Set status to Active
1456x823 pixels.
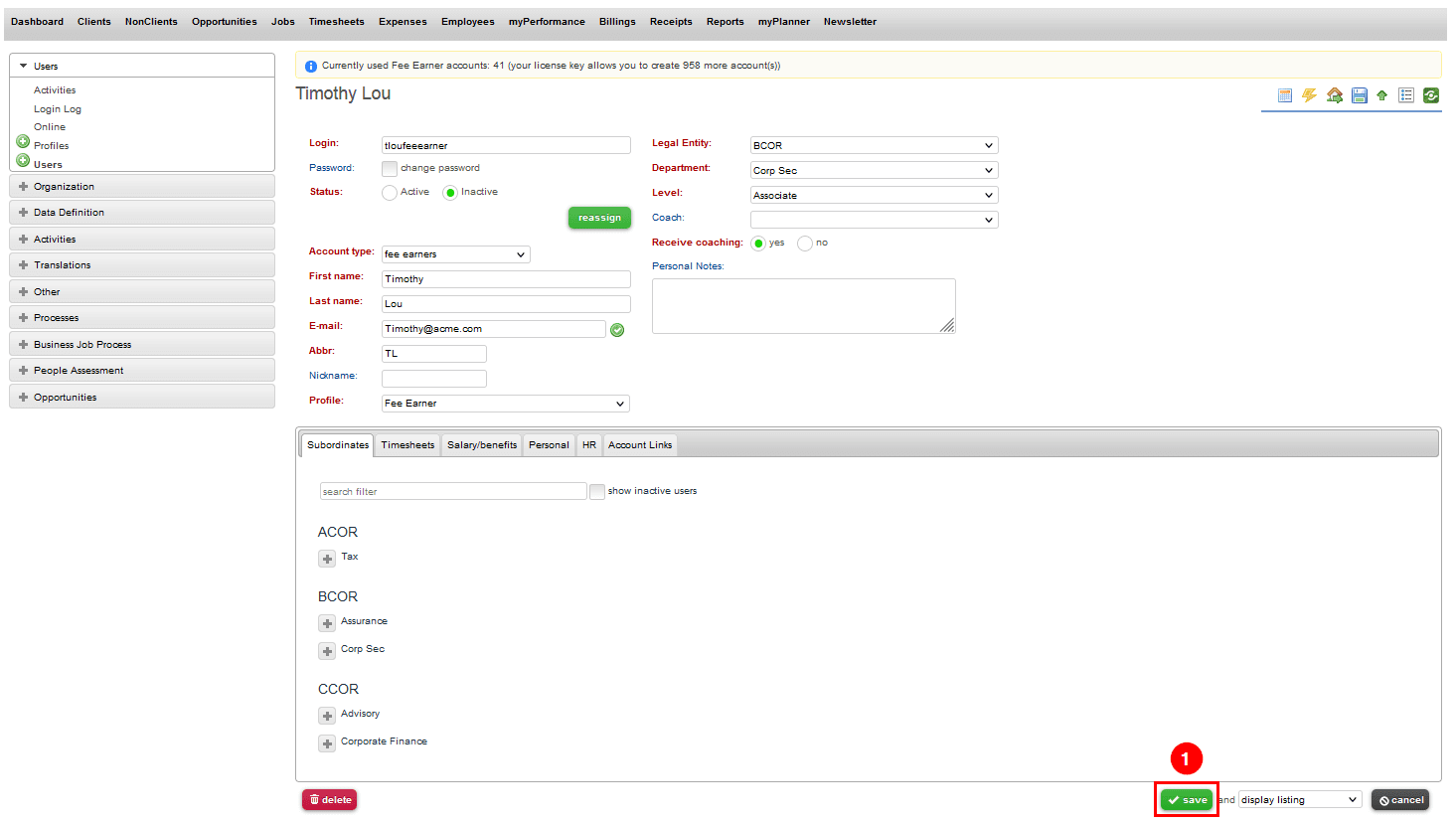390,193
